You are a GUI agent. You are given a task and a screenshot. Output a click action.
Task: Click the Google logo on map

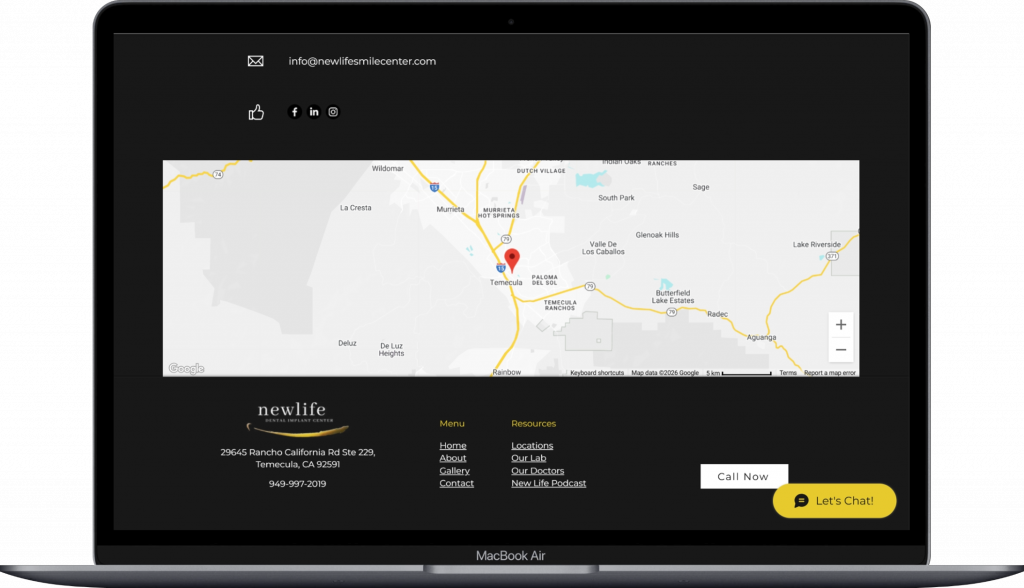pos(186,369)
